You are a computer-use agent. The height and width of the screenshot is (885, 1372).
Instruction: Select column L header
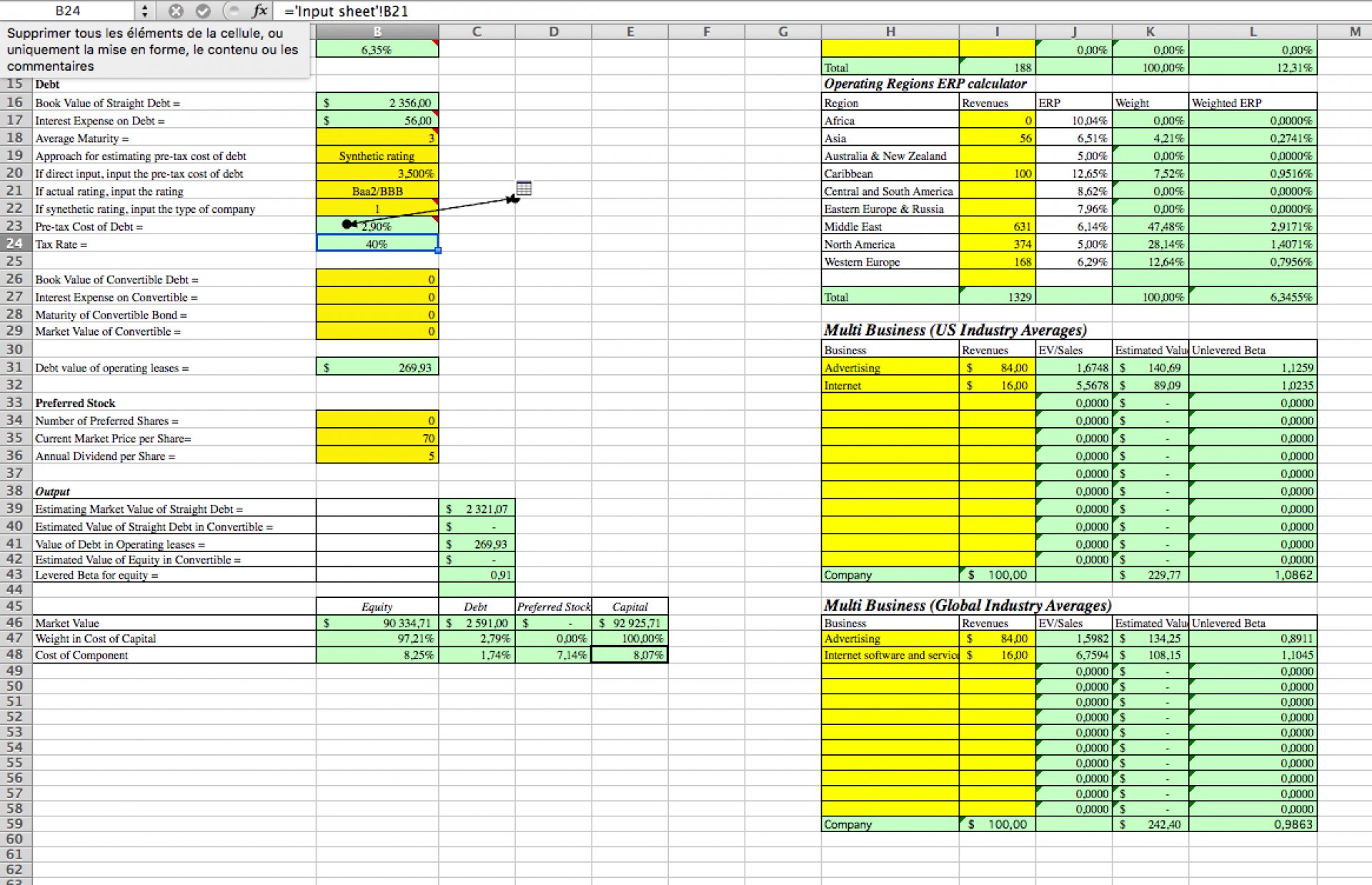coord(1253,31)
